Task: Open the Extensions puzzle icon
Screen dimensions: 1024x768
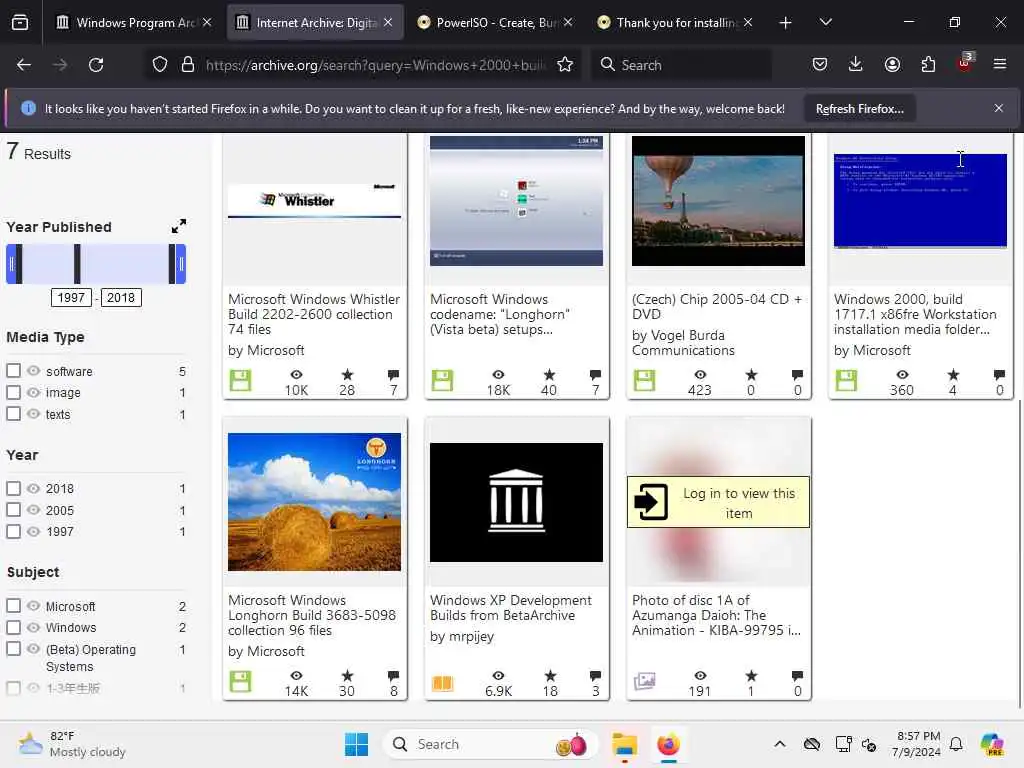Action: [928, 64]
